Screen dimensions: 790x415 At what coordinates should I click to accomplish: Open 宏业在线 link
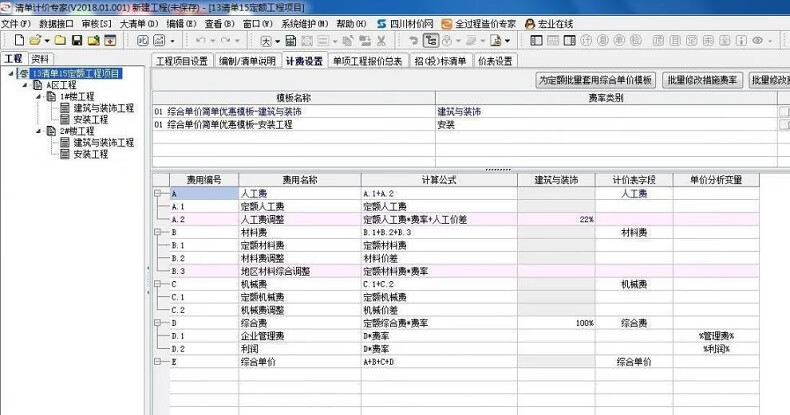[x=549, y=24]
